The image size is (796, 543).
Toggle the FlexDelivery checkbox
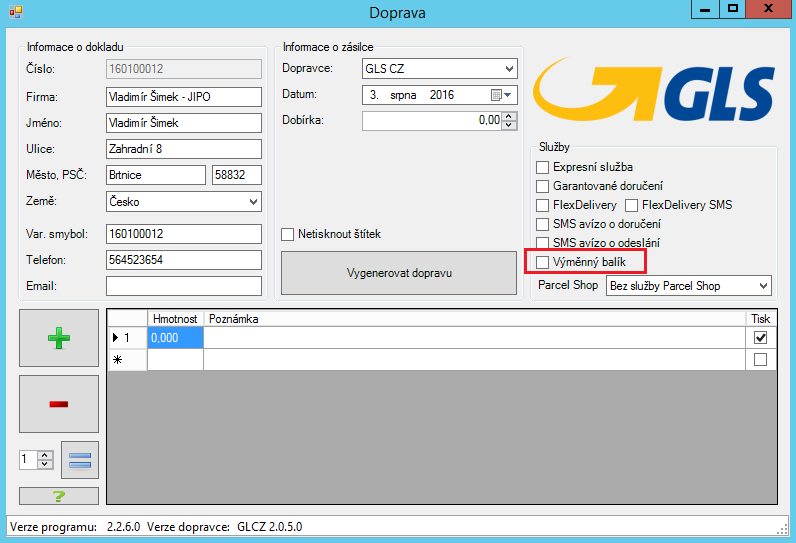543,205
